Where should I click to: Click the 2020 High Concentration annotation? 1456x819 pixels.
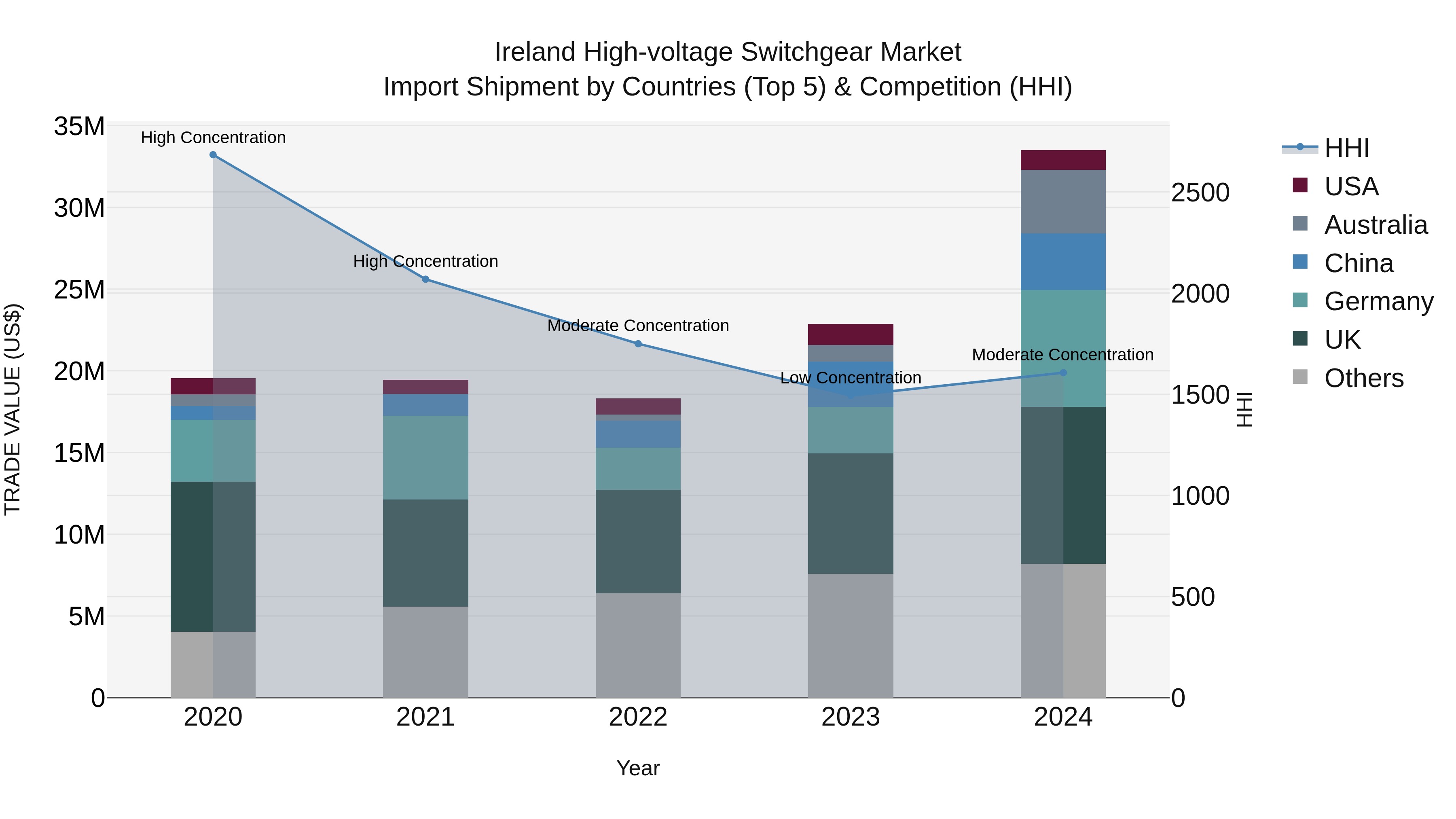[213, 138]
